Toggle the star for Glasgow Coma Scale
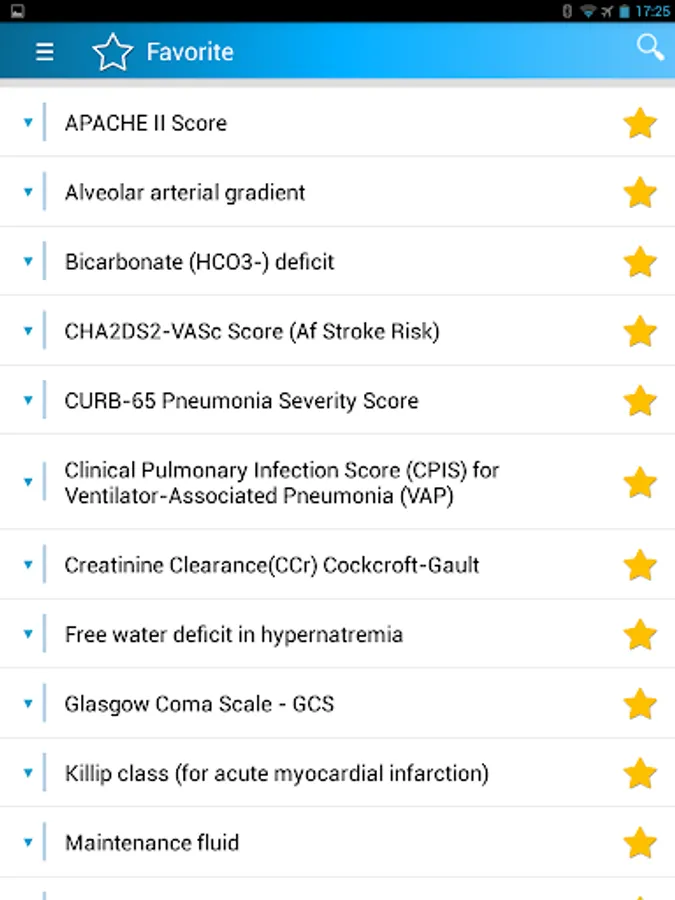 640,704
